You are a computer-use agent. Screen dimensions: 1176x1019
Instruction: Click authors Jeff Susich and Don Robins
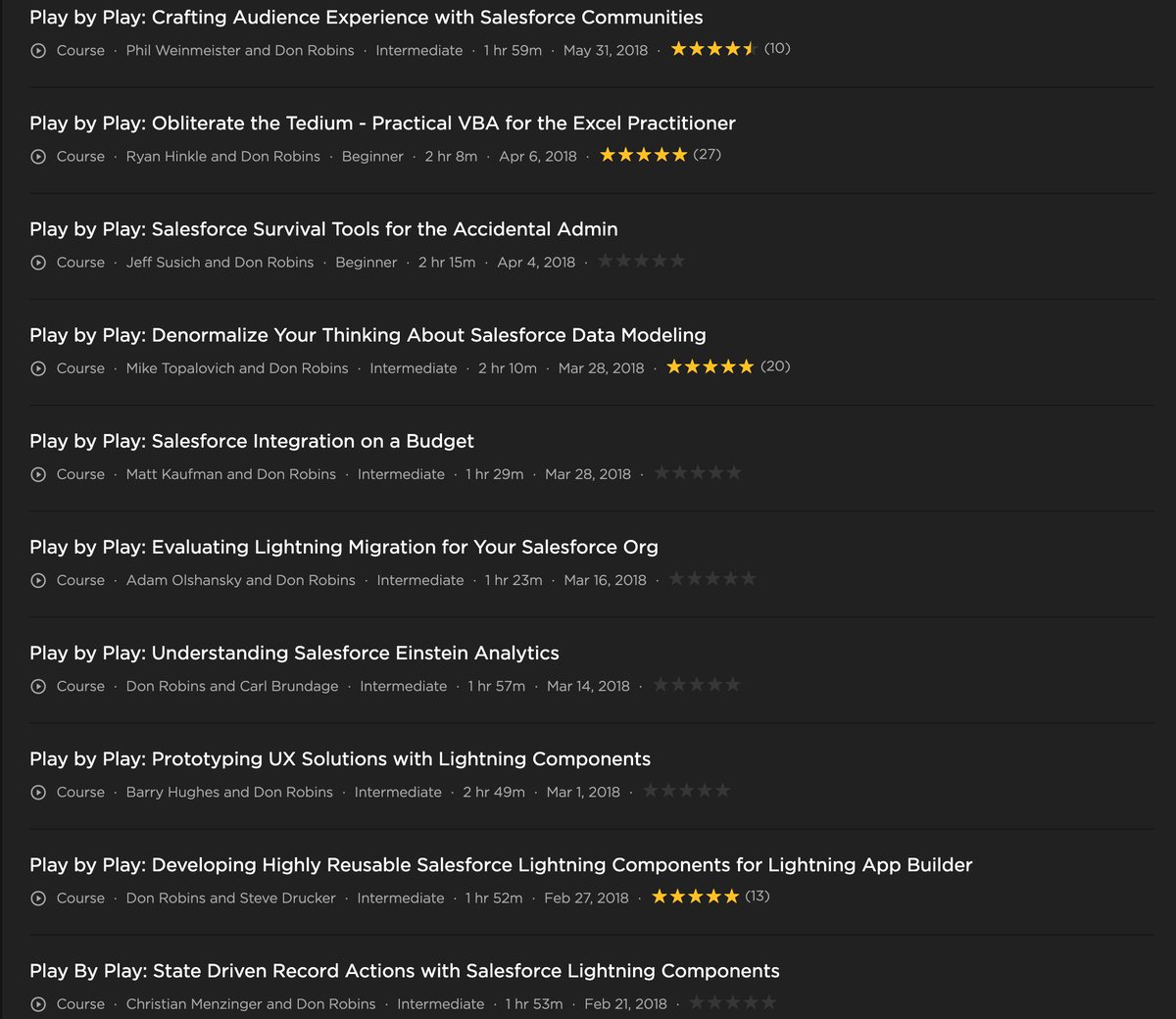(x=220, y=263)
